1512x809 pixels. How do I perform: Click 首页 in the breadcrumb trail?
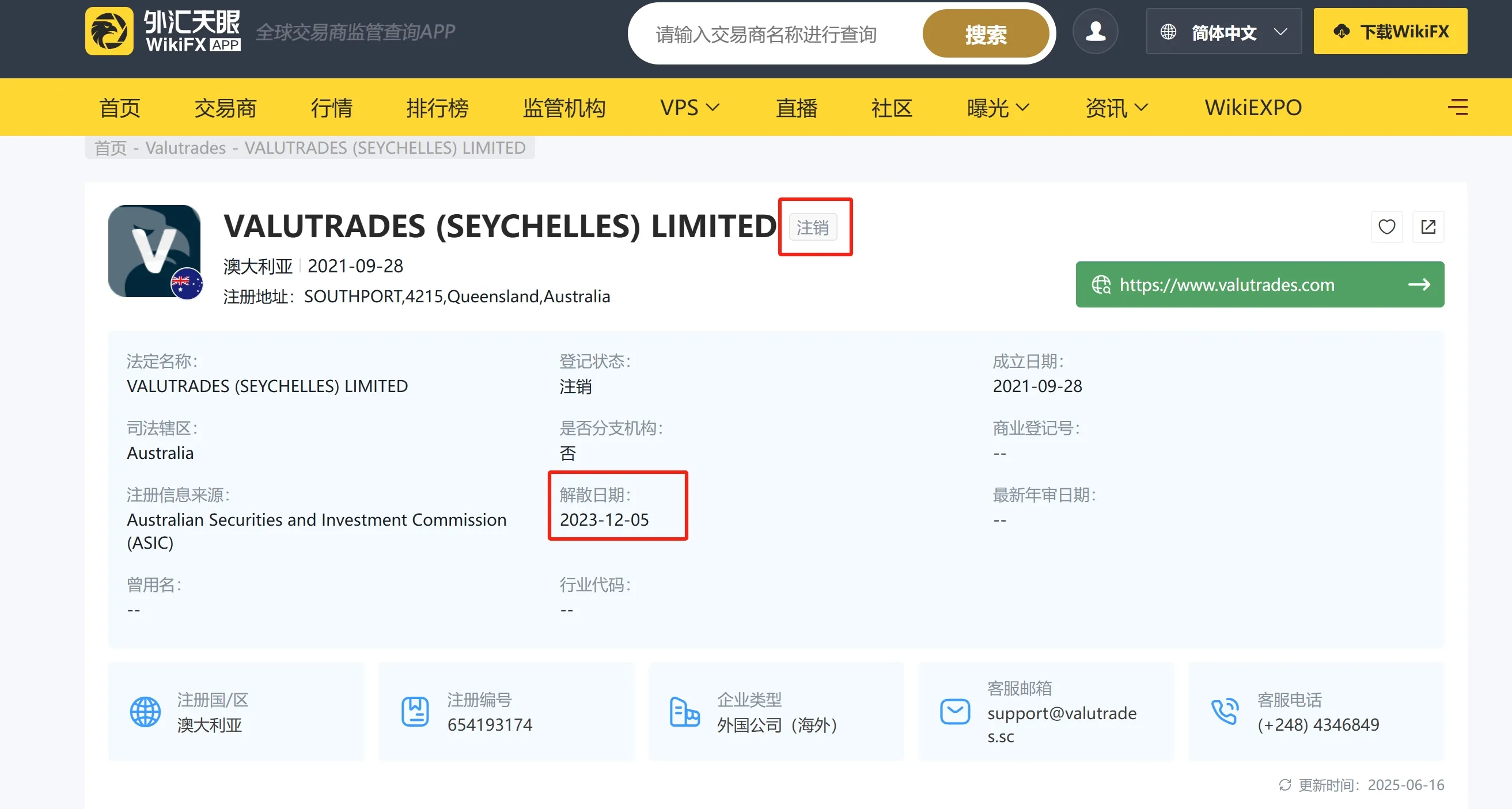[111, 148]
